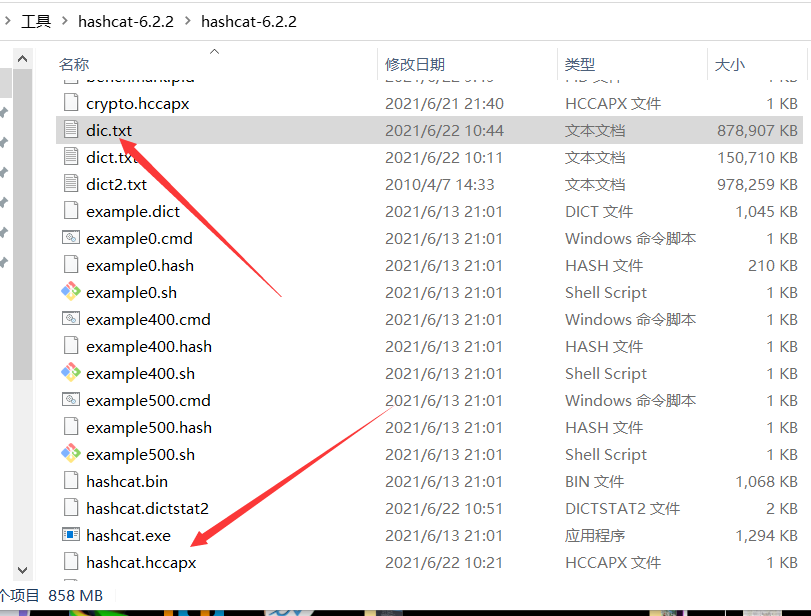The image size is (811, 616).
Task: Select the hashcat.exe file name
Action: (x=128, y=535)
